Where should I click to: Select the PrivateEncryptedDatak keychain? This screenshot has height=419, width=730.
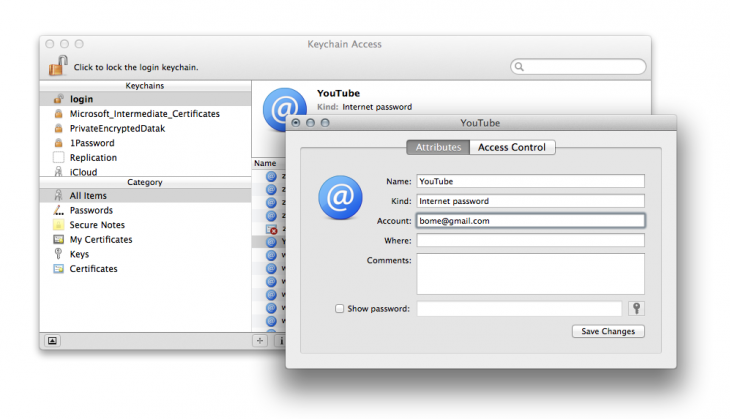[145, 128]
